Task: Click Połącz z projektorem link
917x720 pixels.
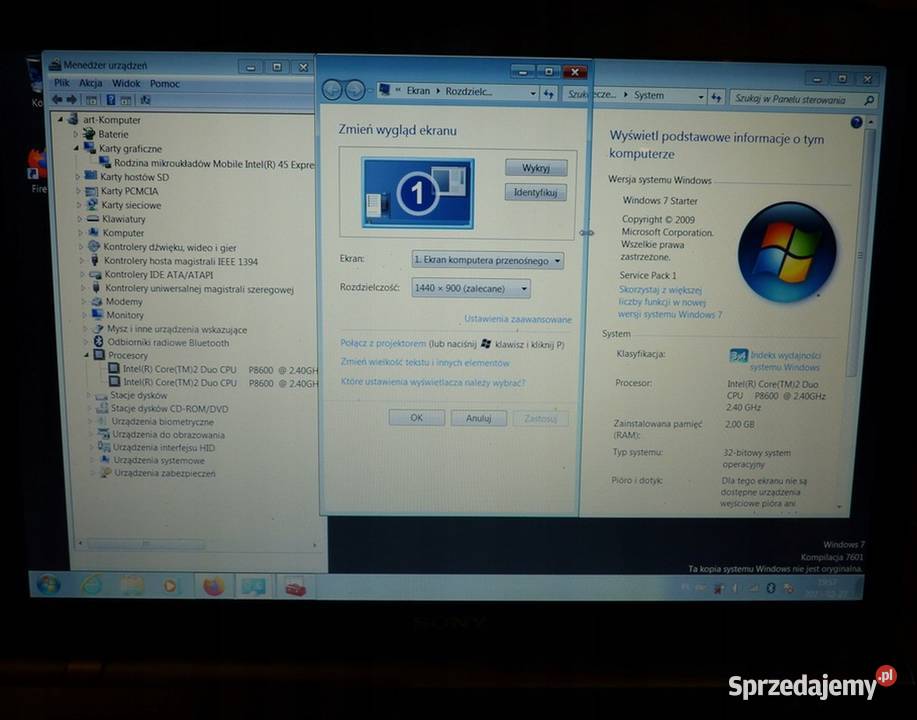Action: (383, 343)
